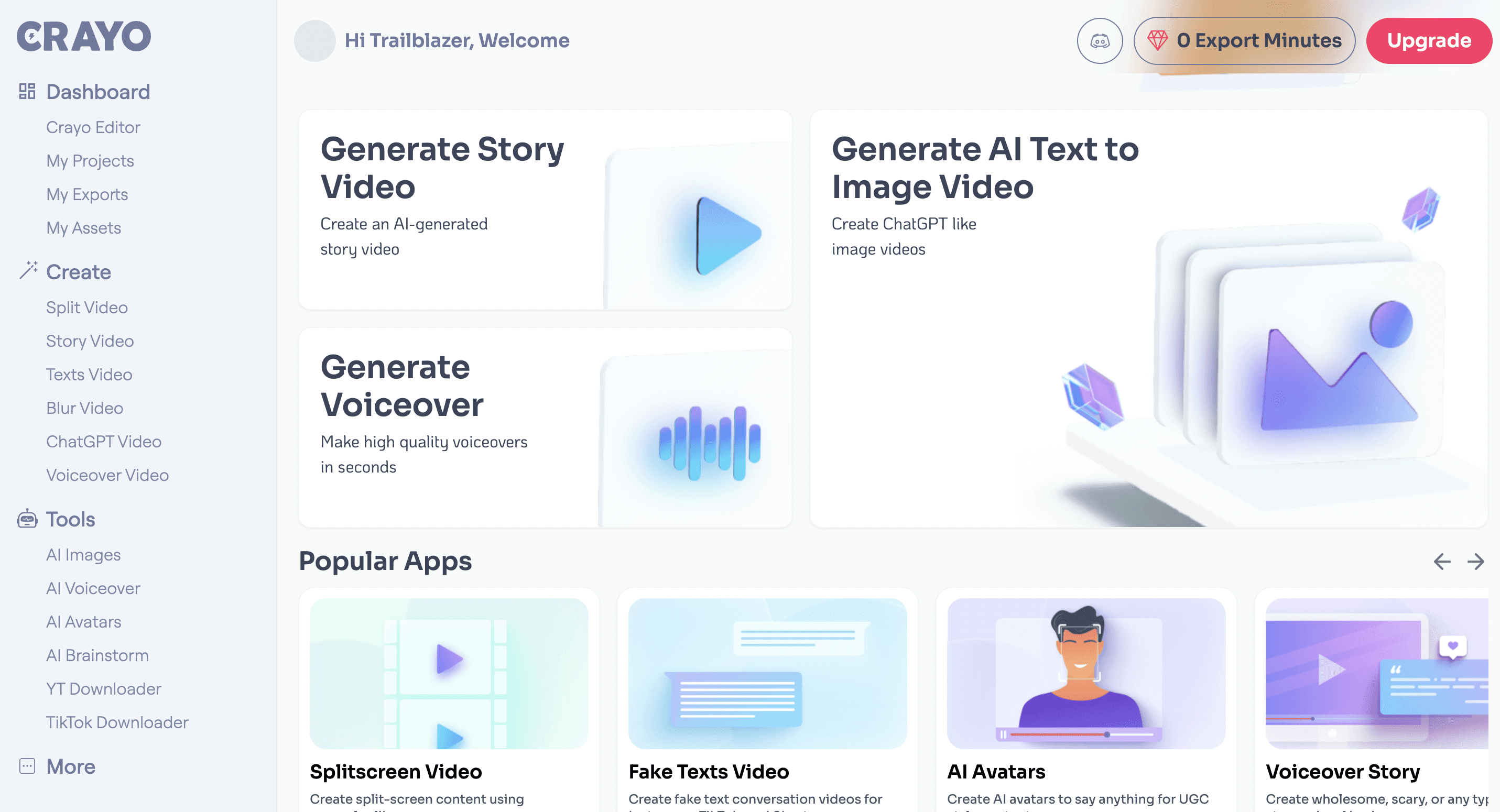Click the Upgrade button
Screen dimensions: 1500x812
(x=1429, y=40)
